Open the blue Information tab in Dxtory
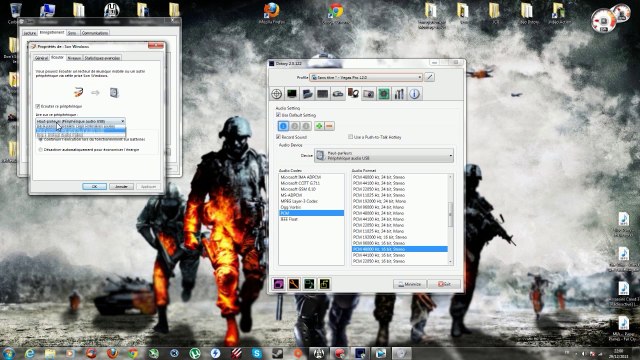640x360 pixels. (414, 94)
